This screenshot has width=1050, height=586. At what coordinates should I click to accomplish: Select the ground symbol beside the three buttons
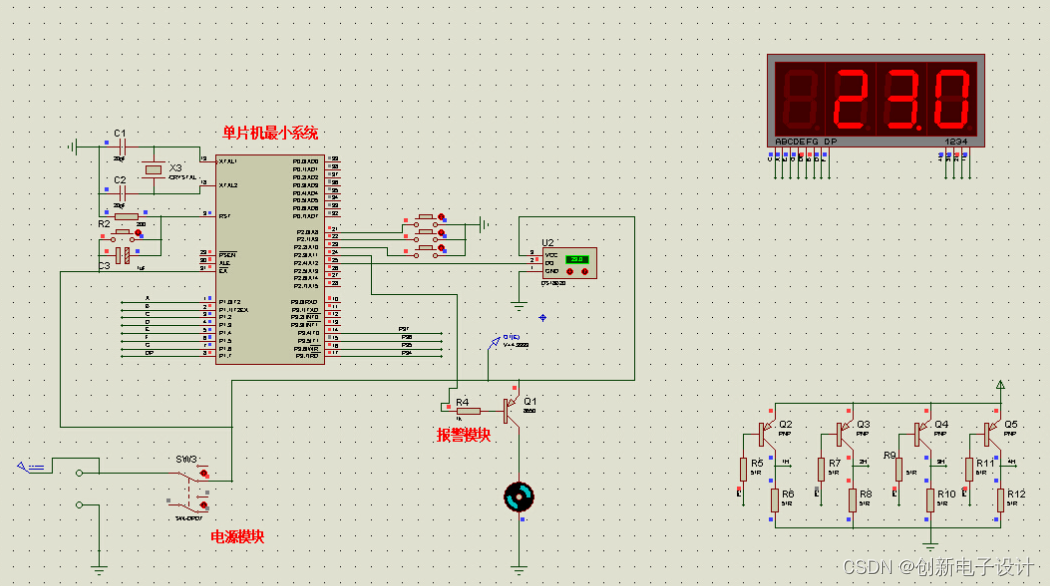[484, 225]
